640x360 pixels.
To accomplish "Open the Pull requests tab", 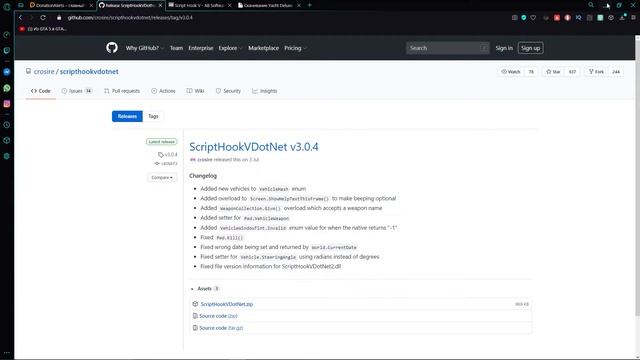I will (x=122, y=91).
